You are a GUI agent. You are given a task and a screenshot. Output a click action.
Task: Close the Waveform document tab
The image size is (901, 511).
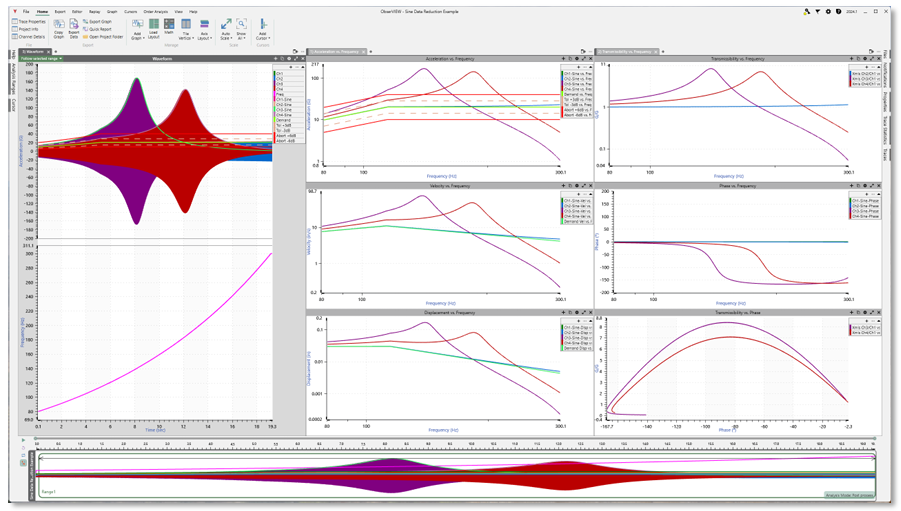[48, 52]
